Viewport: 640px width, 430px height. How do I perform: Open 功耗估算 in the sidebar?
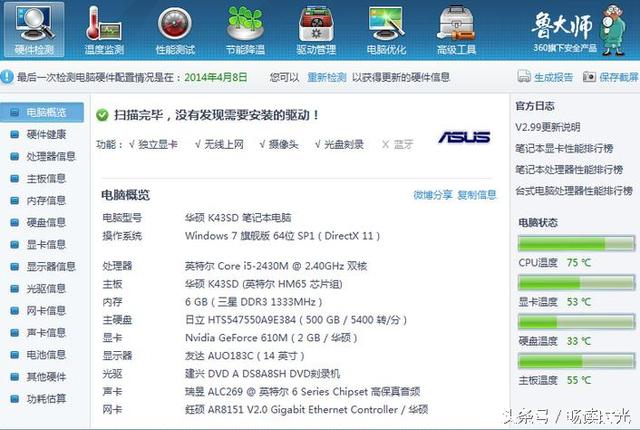(x=46, y=398)
